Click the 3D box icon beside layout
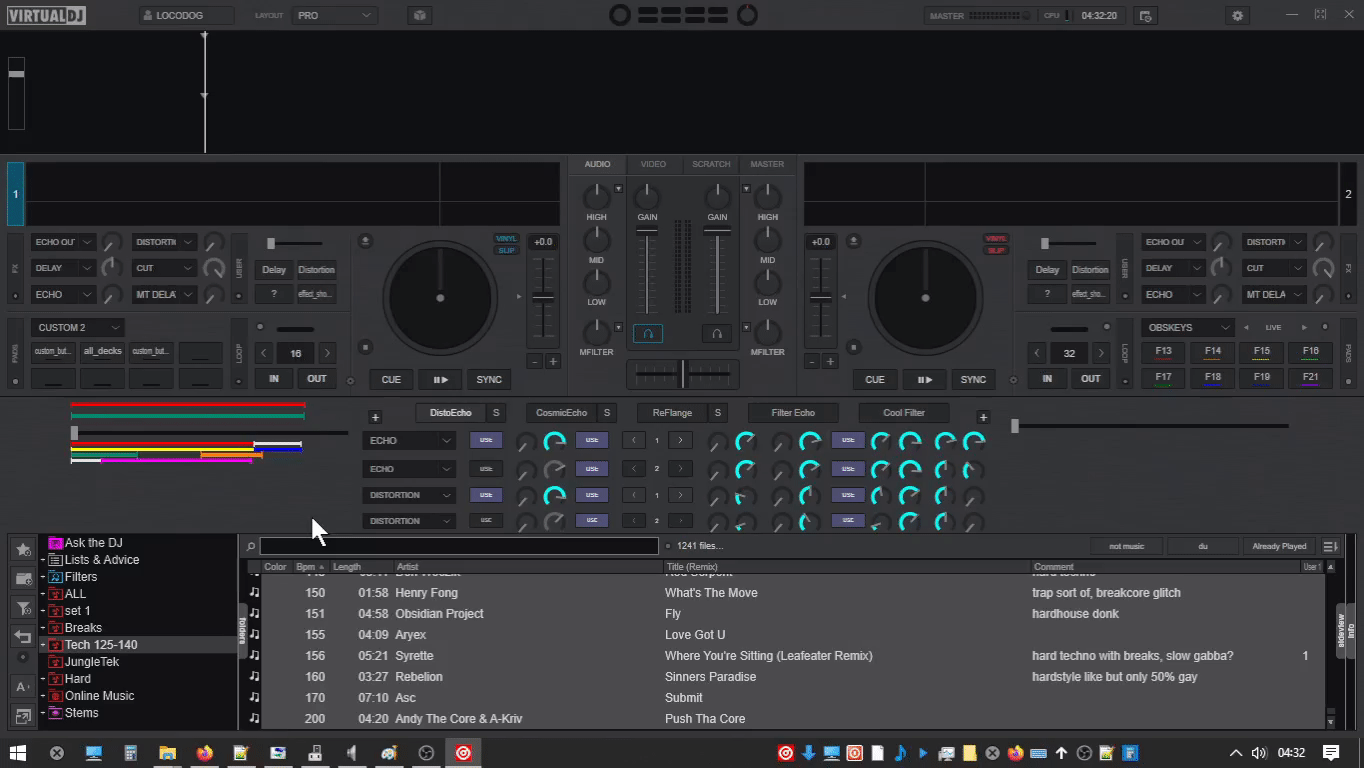Screen dimensions: 1364x768 tap(420, 16)
